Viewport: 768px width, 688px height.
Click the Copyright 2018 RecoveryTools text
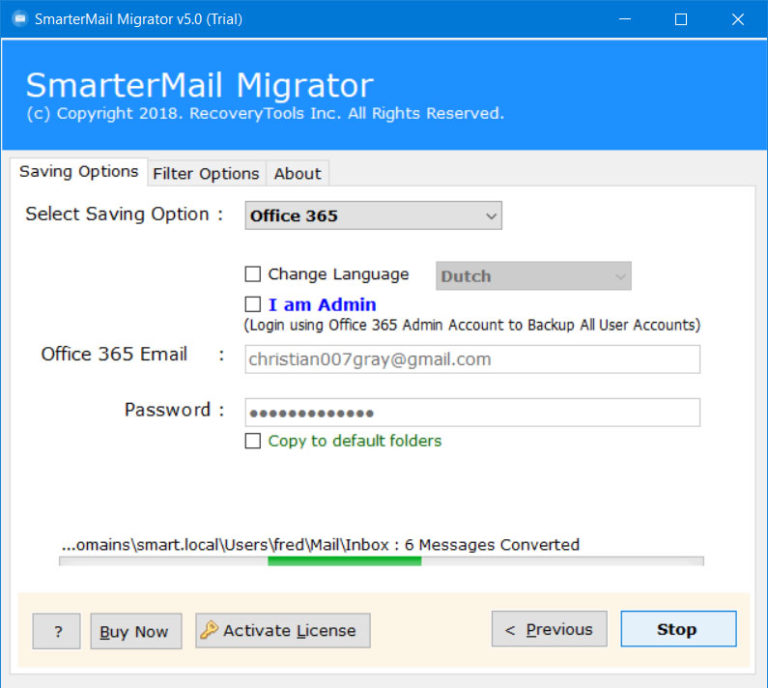[x=265, y=114]
